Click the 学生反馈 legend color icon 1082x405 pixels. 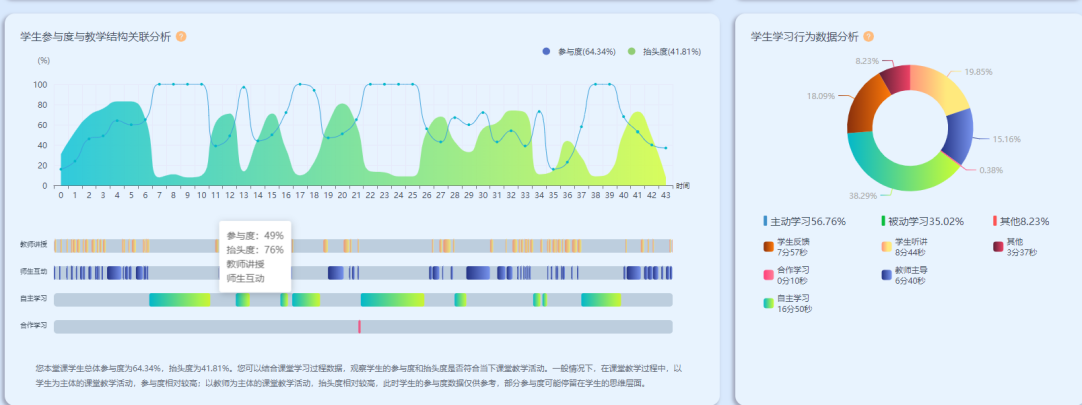[x=768, y=246]
